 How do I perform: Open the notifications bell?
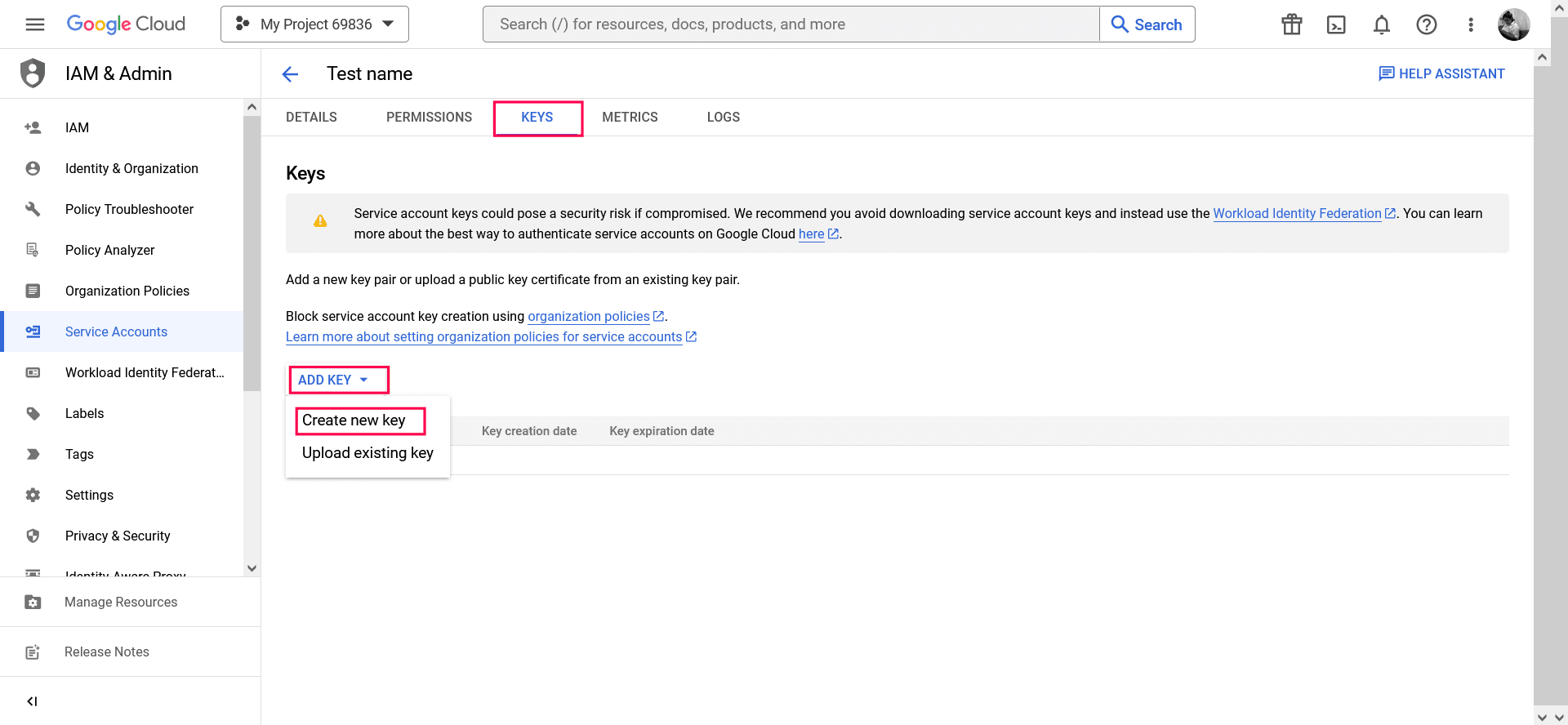[1382, 24]
